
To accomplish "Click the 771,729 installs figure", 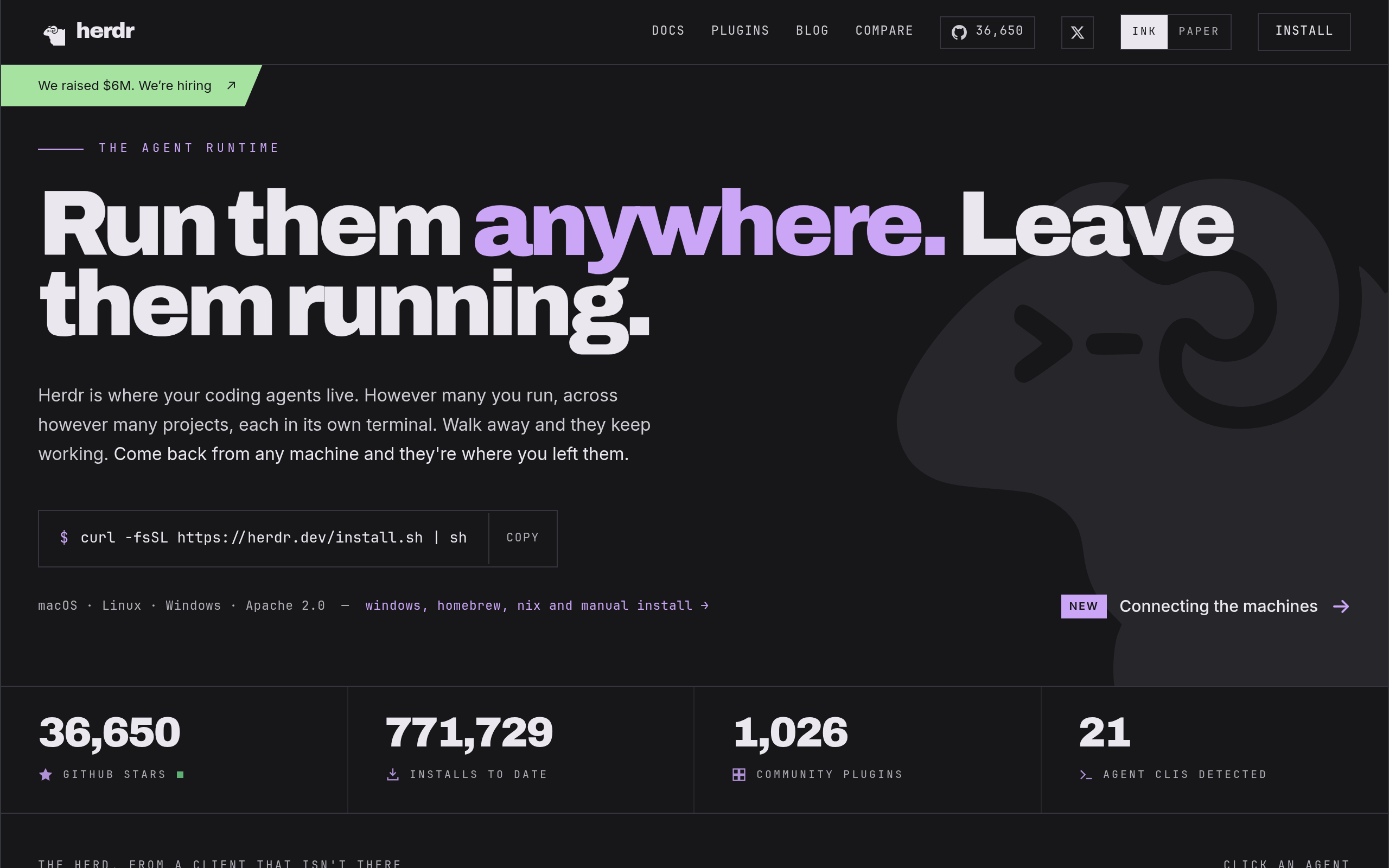I will coord(469,732).
